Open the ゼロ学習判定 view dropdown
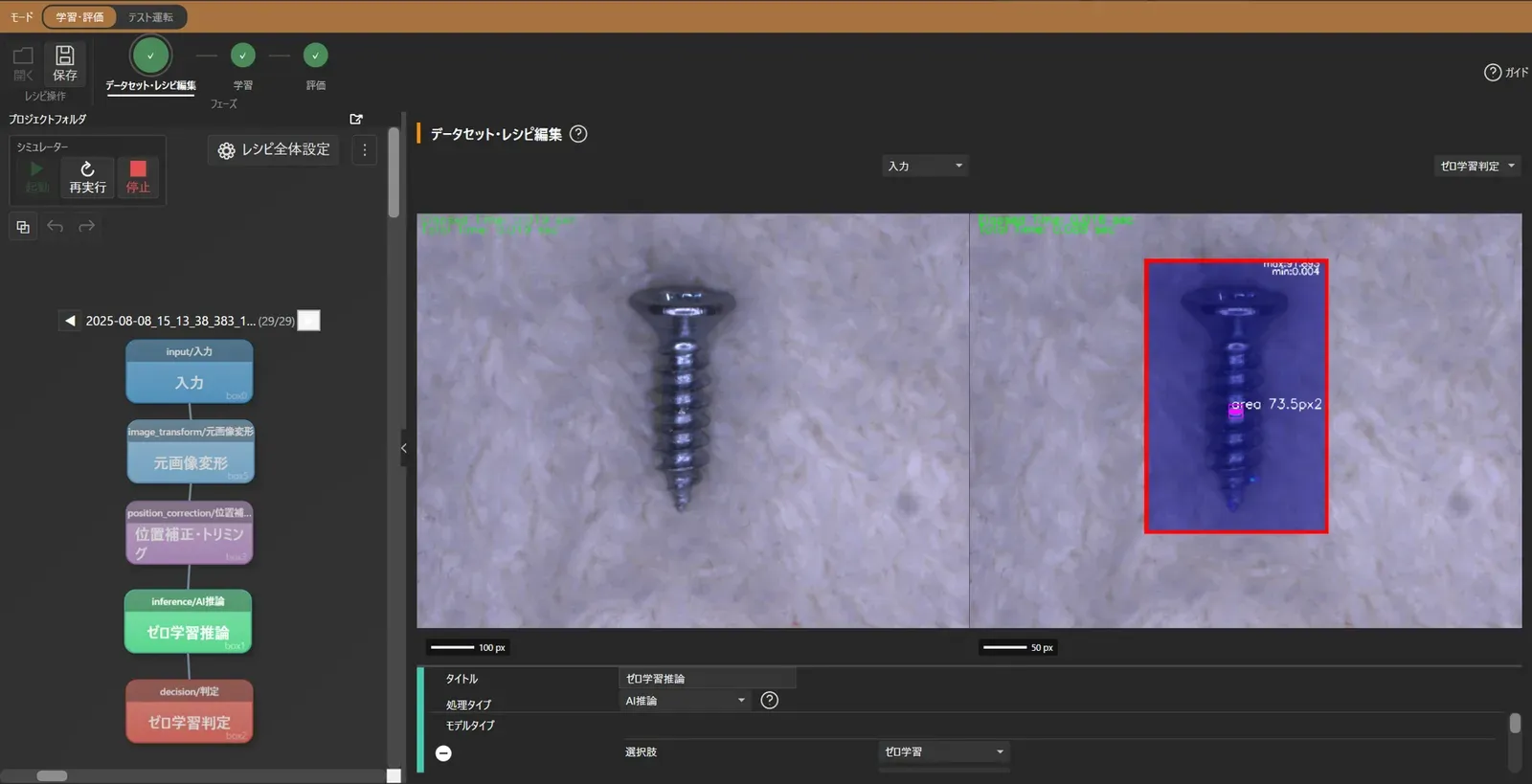Viewport: 1532px width, 784px height. click(x=1477, y=167)
